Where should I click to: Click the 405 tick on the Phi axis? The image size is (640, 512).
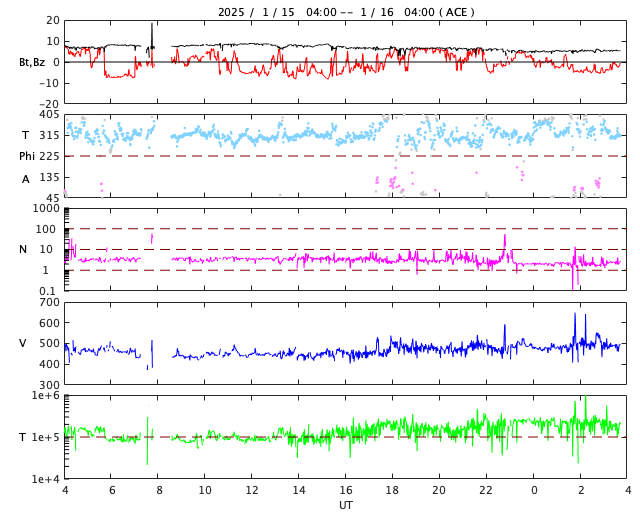pos(49,115)
